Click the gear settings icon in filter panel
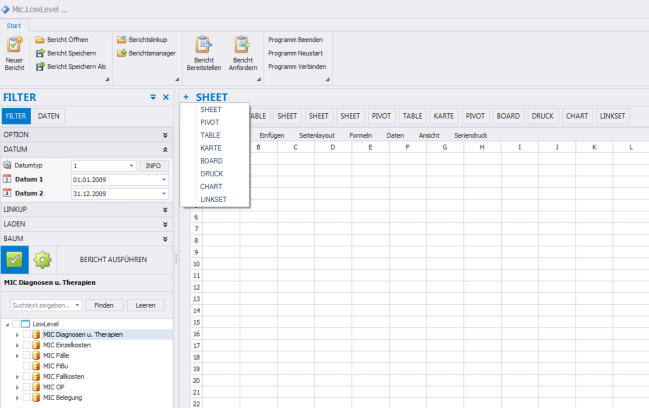The image size is (649, 408). (42, 259)
